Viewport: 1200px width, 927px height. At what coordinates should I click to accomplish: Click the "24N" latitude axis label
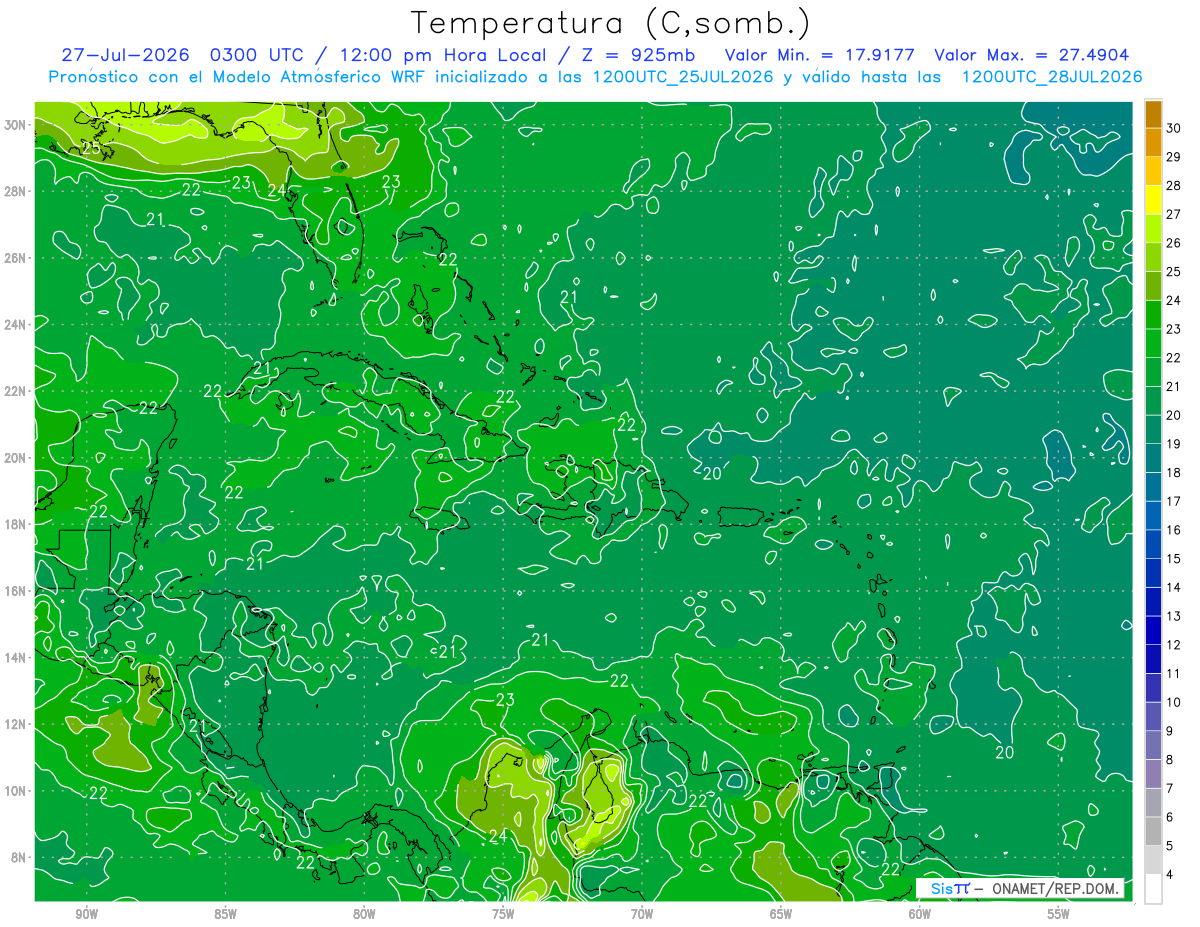pyautogui.click(x=16, y=325)
